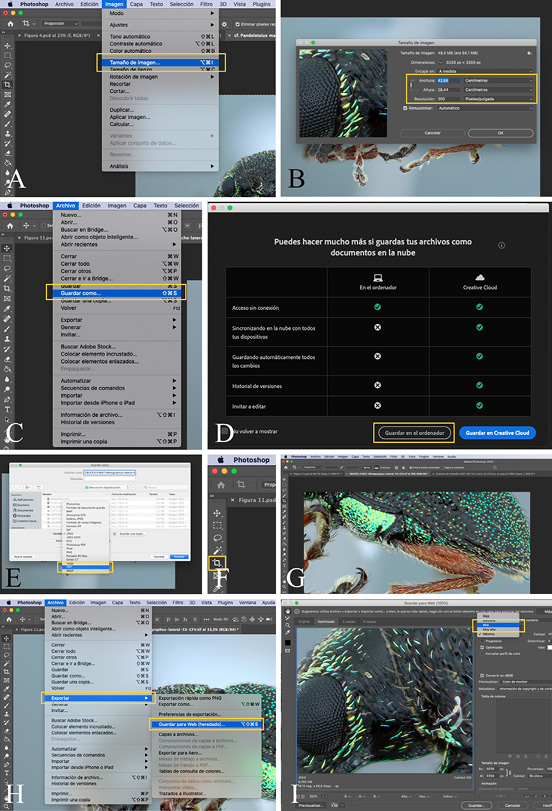Click Guardar en el ordenador button

[414, 433]
